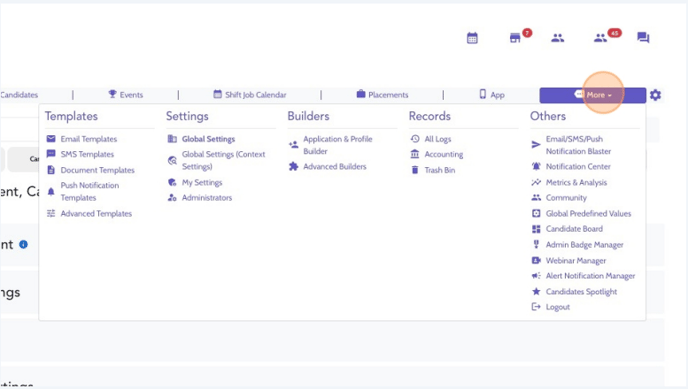Click the Trash Bin icon under Records
This screenshot has width=688, height=389.
pyautogui.click(x=415, y=170)
